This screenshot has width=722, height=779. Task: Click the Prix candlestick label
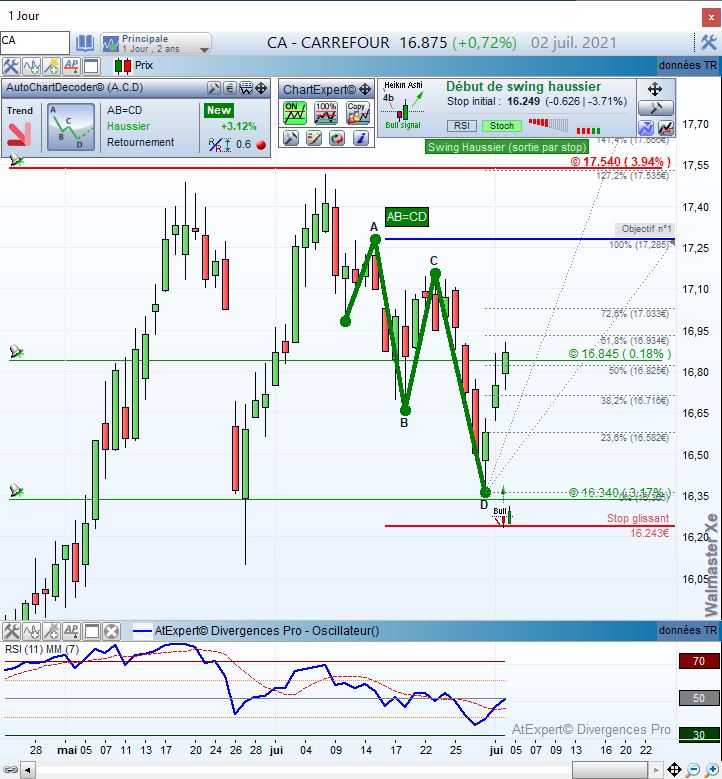[144, 66]
